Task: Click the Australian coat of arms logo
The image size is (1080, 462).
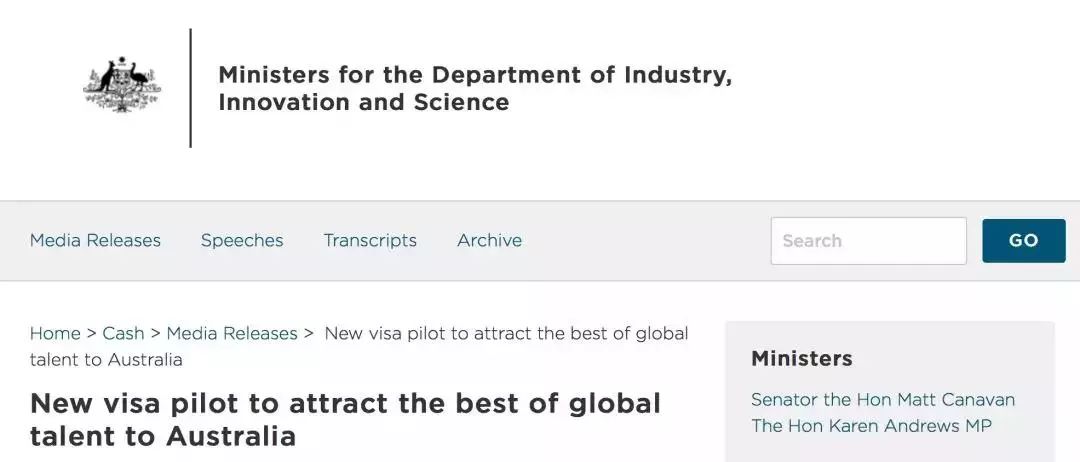Action: [x=122, y=85]
